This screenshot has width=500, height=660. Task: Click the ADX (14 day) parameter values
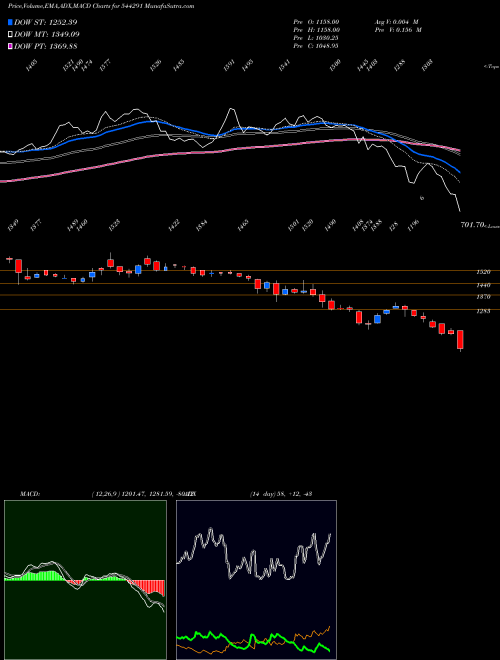[x=281, y=494]
